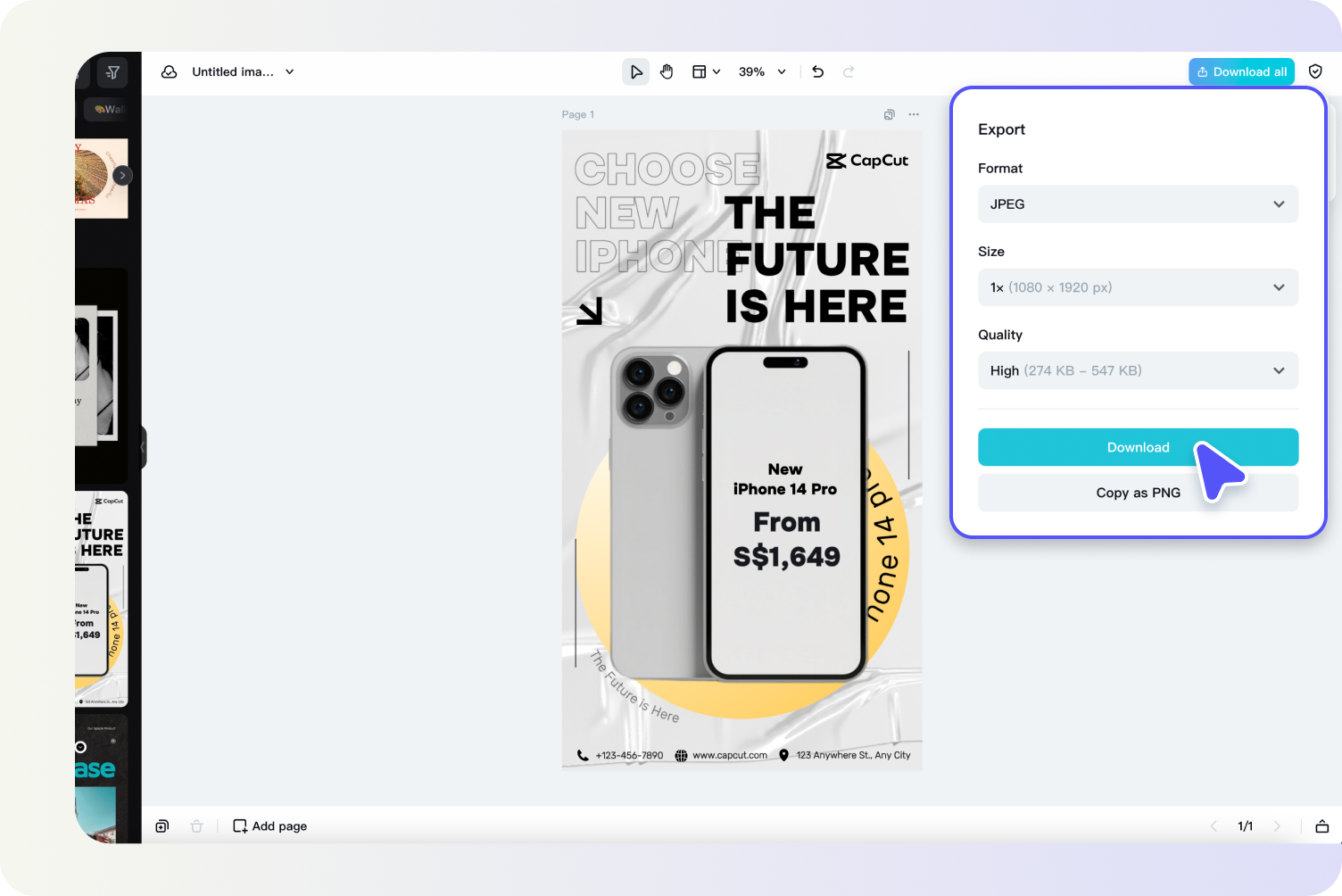
Task: Open the Quality dropdown set to High
Action: [x=1138, y=370]
